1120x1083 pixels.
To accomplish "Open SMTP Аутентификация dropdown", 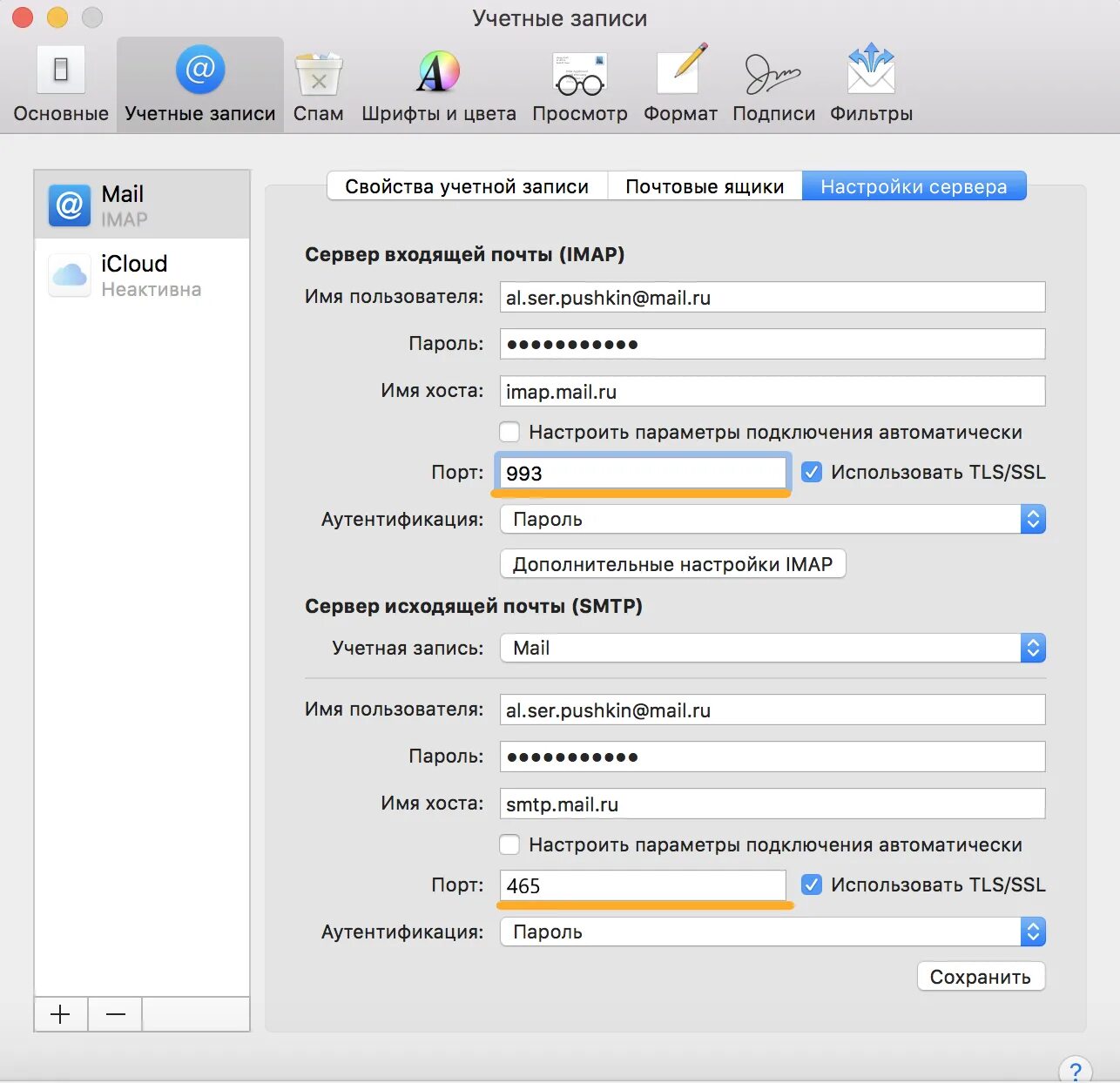I will tap(773, 932).
